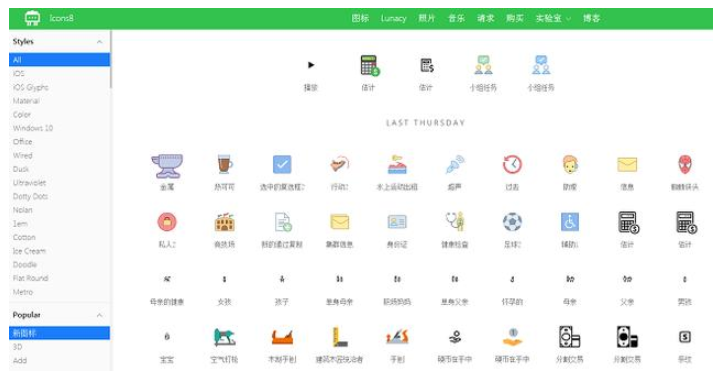The height and width of the screenshot is (388, 721).
Task: Pick the water sports boat icon
Action: 397,165
